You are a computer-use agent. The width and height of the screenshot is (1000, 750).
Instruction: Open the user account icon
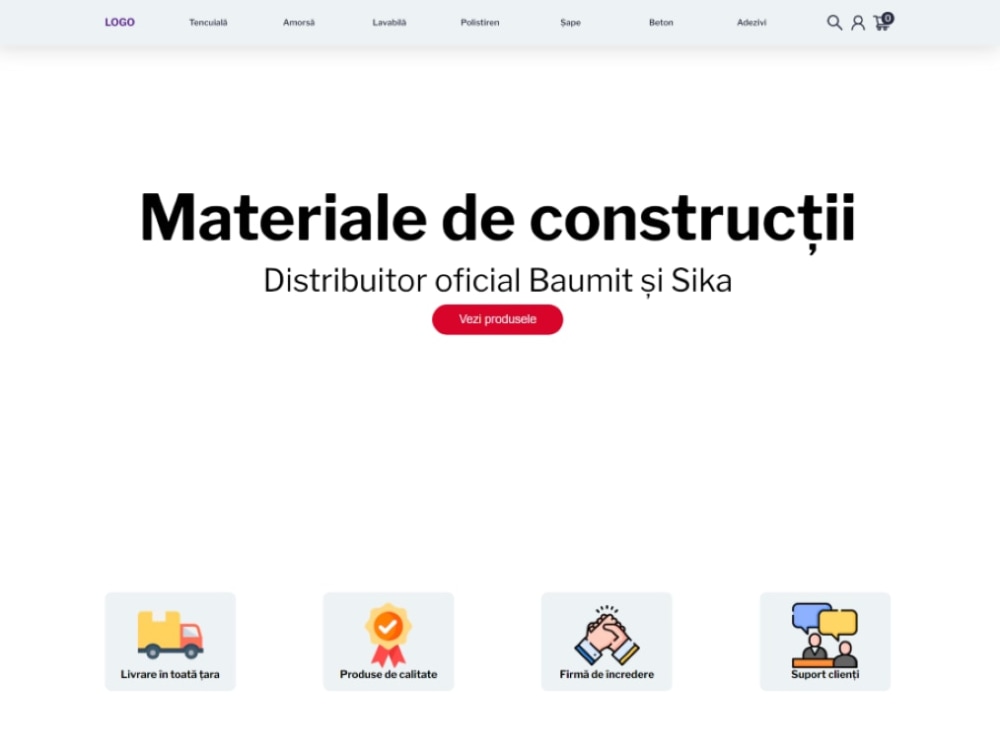point(858,23)
